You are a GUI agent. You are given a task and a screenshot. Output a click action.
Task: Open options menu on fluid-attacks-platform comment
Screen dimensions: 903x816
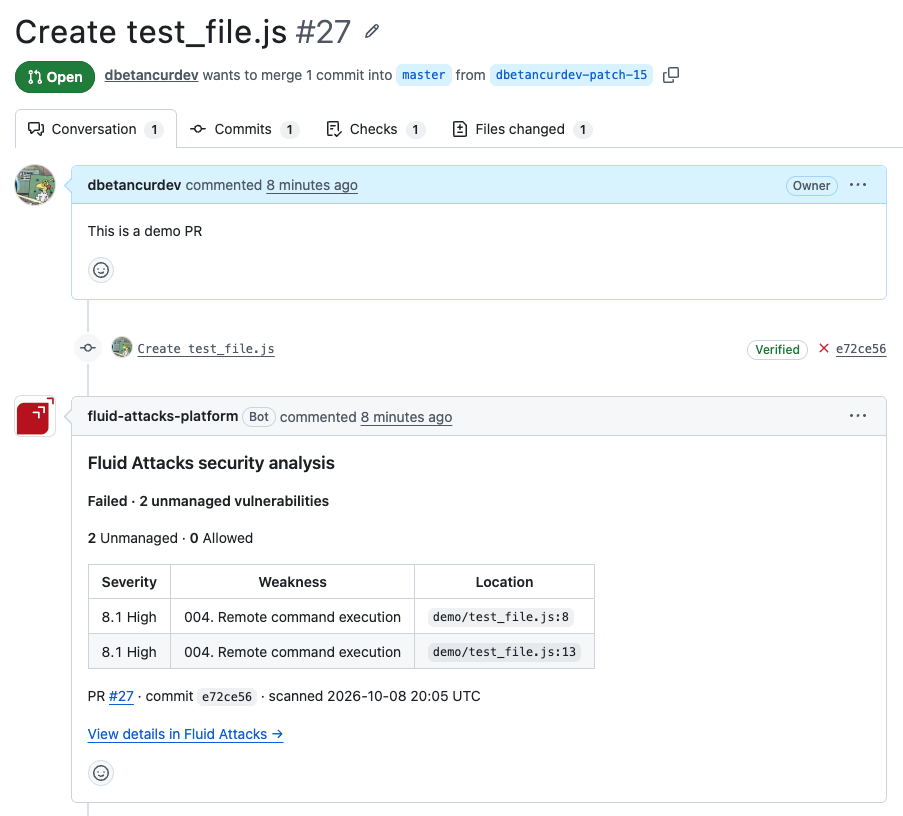point(858,416)
